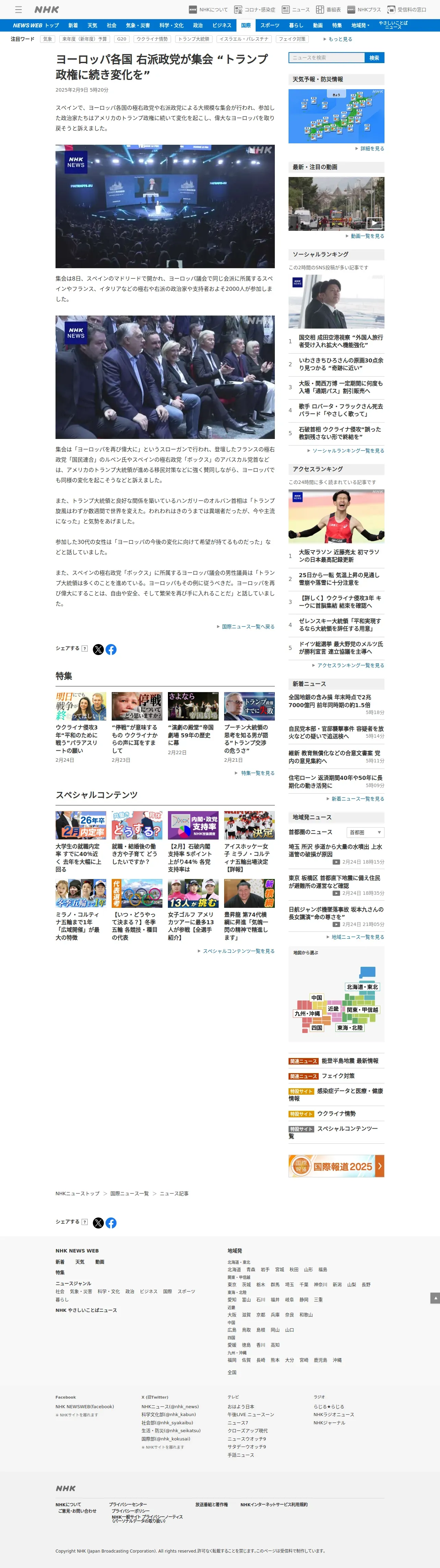
Task: Click the back-to-top arrow button
Action: 435,1298
